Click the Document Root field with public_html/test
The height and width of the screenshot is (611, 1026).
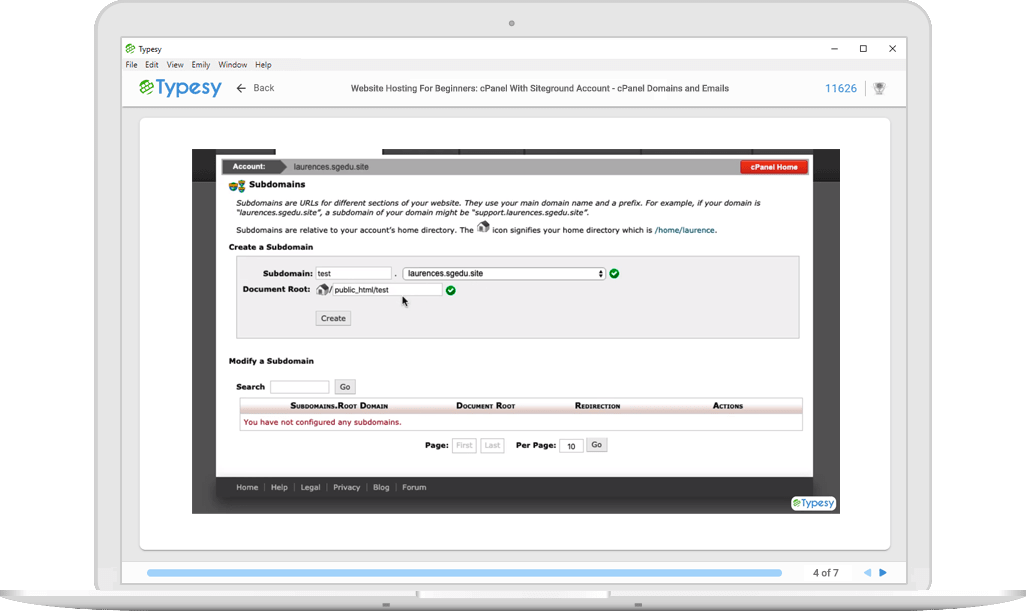click(387, 290)
